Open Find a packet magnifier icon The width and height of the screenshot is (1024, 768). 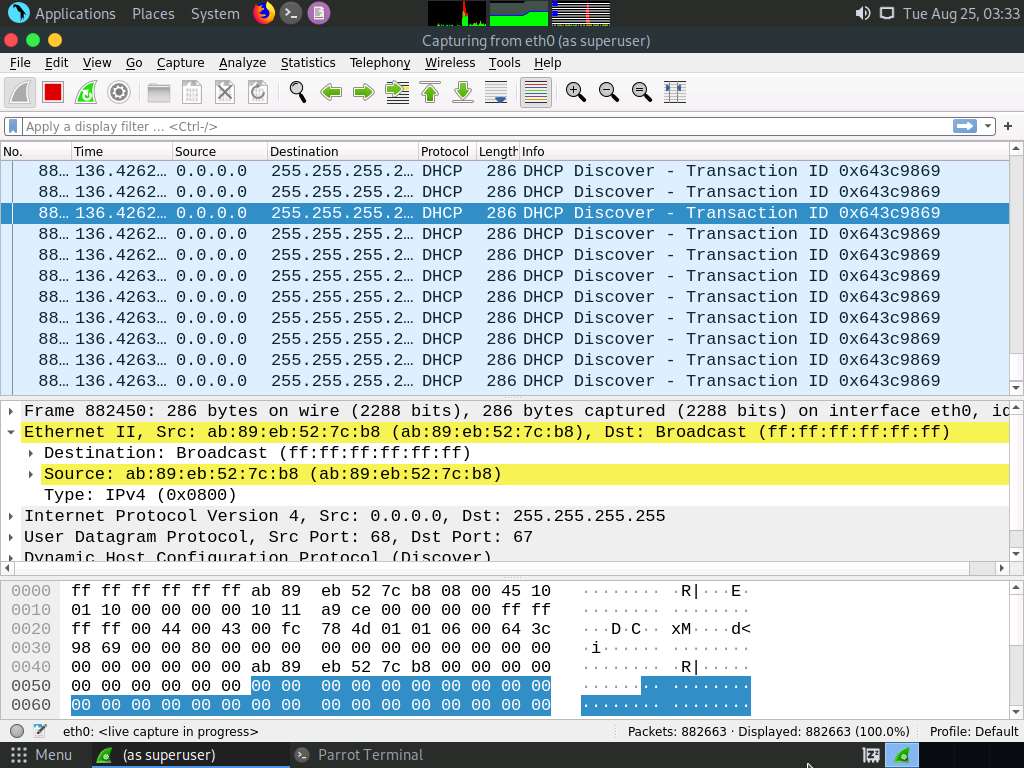298,92
